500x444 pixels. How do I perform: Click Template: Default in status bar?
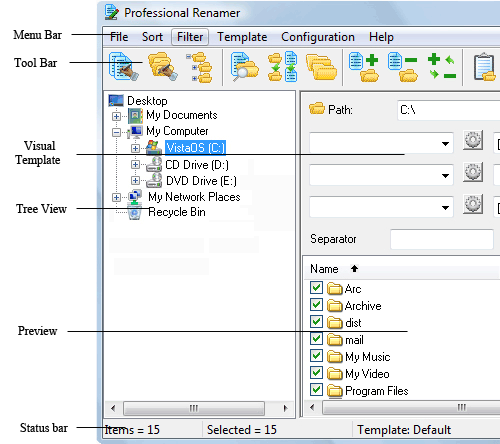click(x=404, y=430)
